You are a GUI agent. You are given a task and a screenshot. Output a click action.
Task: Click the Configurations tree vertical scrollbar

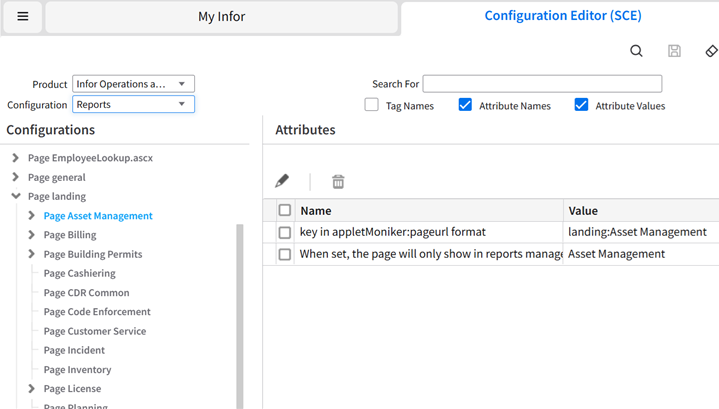pos(239,316)
